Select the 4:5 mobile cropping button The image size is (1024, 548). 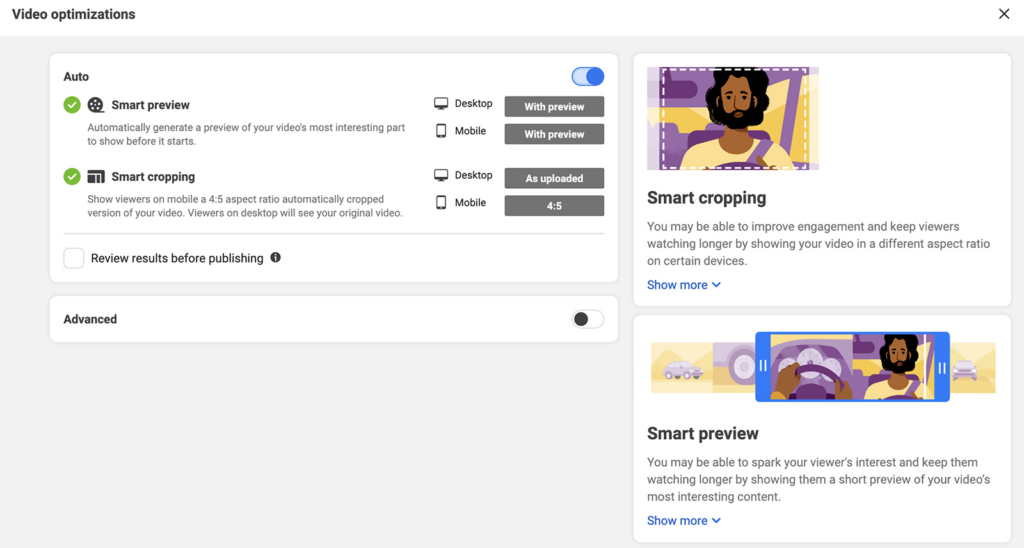click(554, 206)
